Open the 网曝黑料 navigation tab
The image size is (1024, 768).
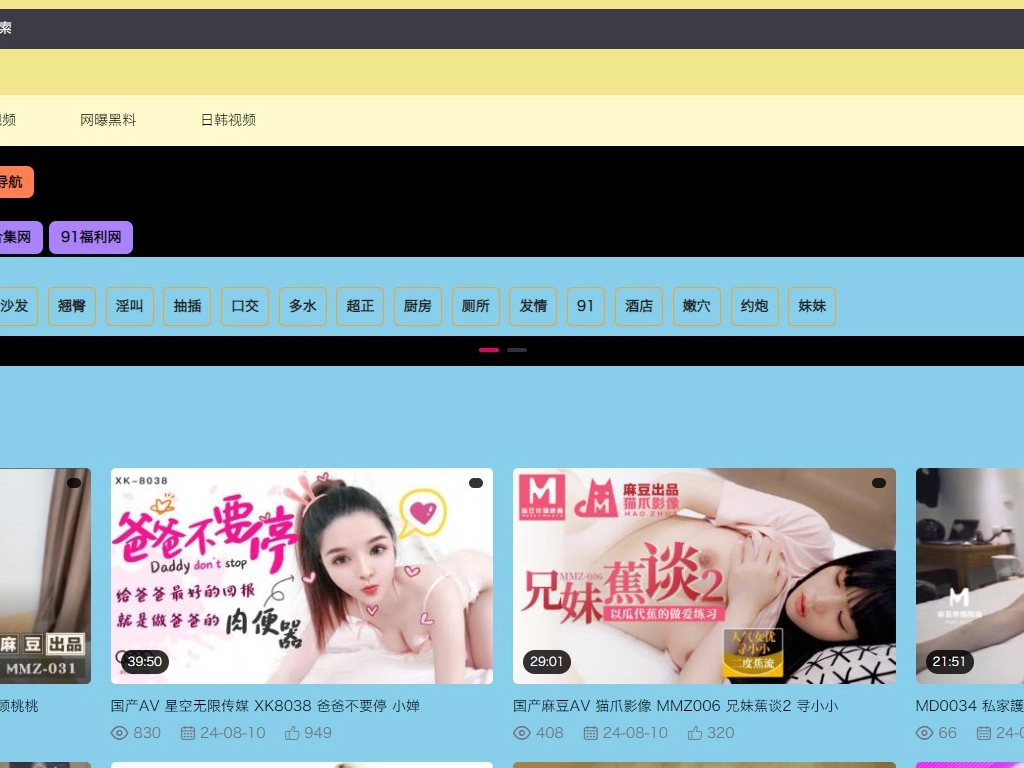pos(108,120)
